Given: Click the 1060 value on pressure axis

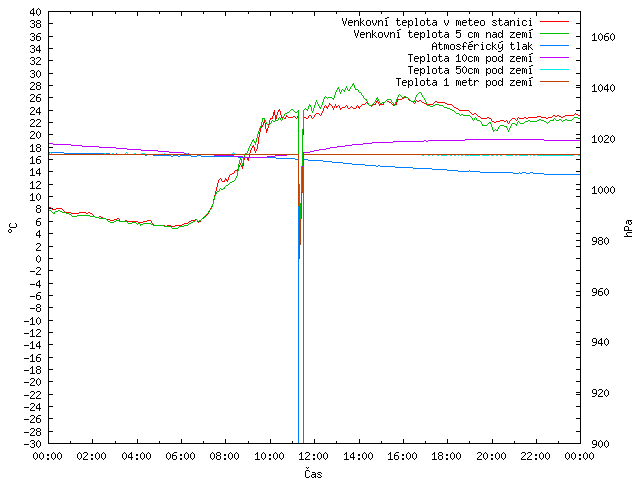Looking at the screenshot, I should click(x=603, y=38).
